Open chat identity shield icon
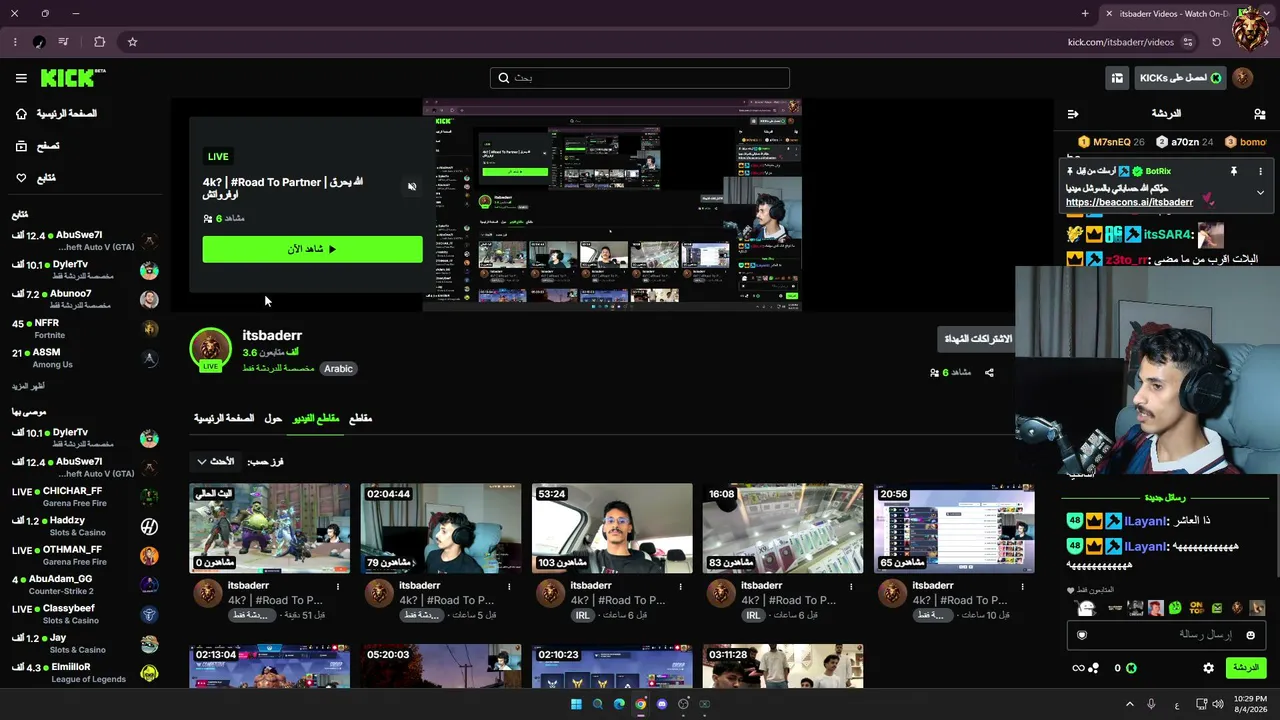Screen dimensions: 1280x720 tap(1081, 635)
